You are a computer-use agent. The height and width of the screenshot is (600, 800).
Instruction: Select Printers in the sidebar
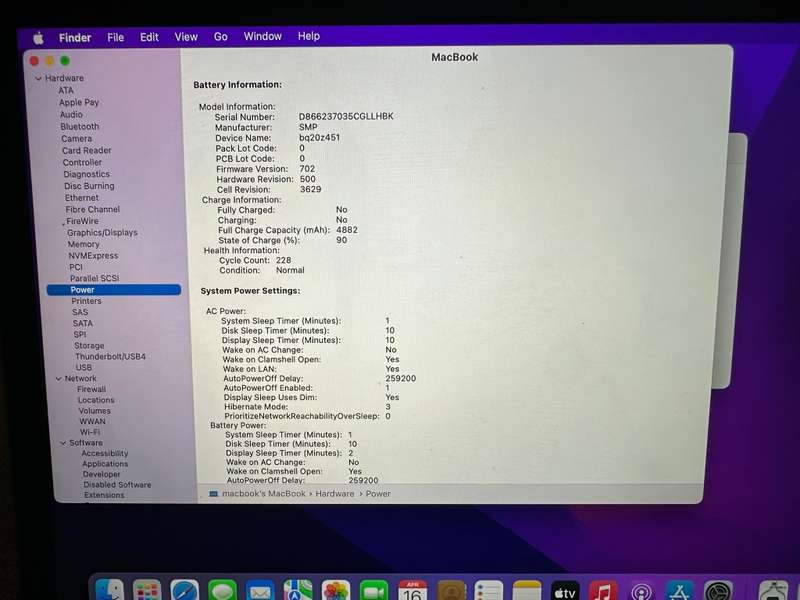click(x=86, y=301)
